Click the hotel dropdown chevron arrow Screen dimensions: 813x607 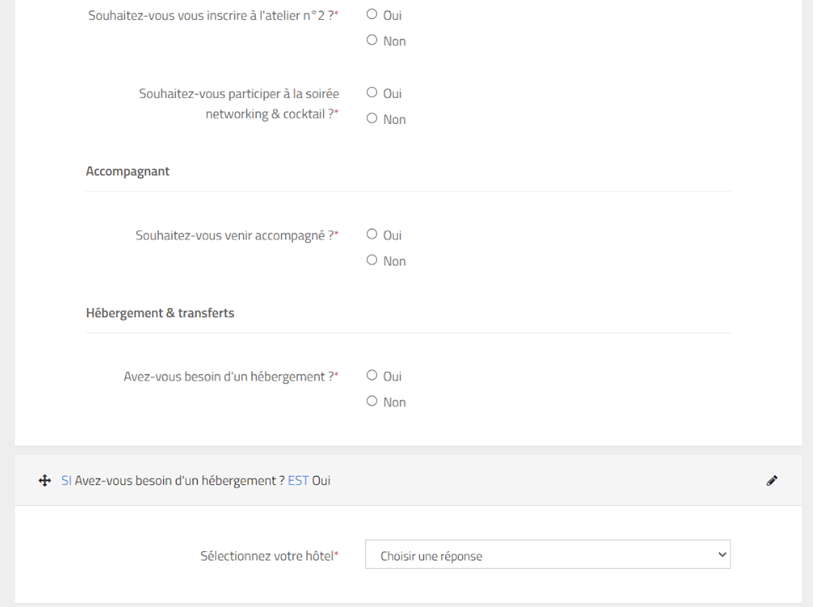point(722,555)
